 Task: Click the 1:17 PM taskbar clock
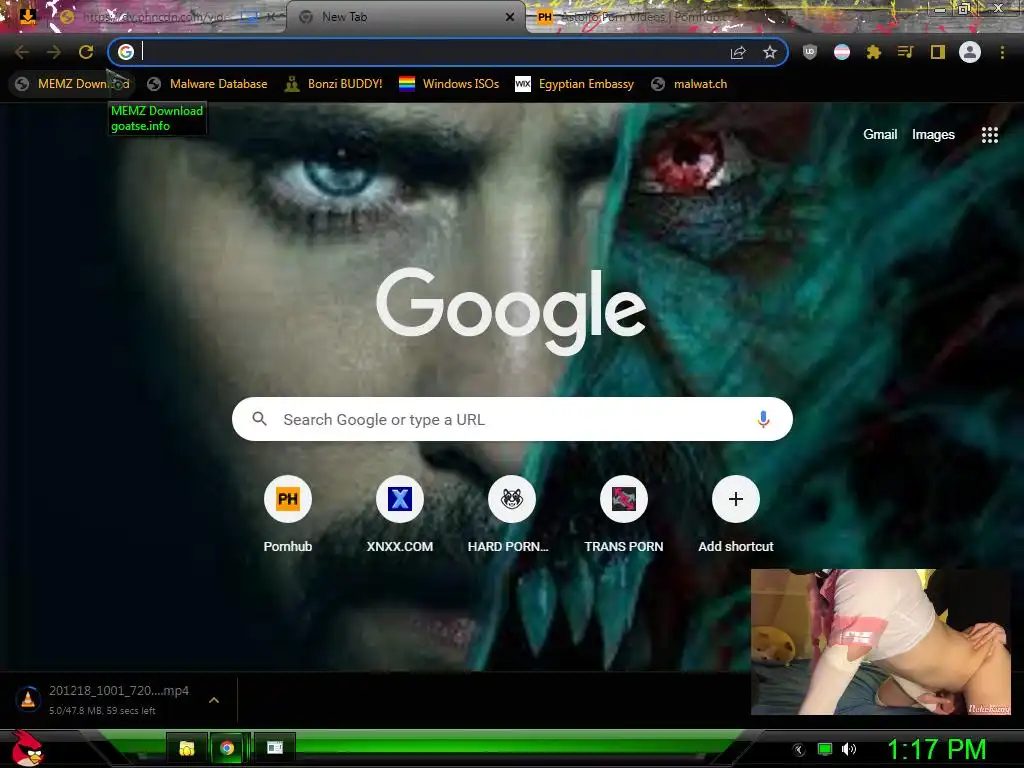pyautogui.click(x=936, y=750)
